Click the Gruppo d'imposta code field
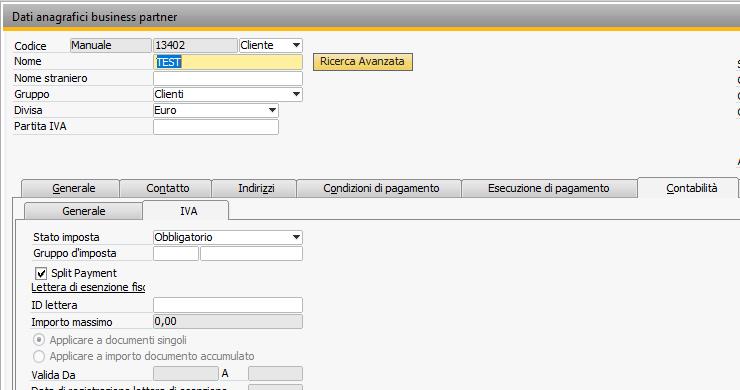 (176, 254)
